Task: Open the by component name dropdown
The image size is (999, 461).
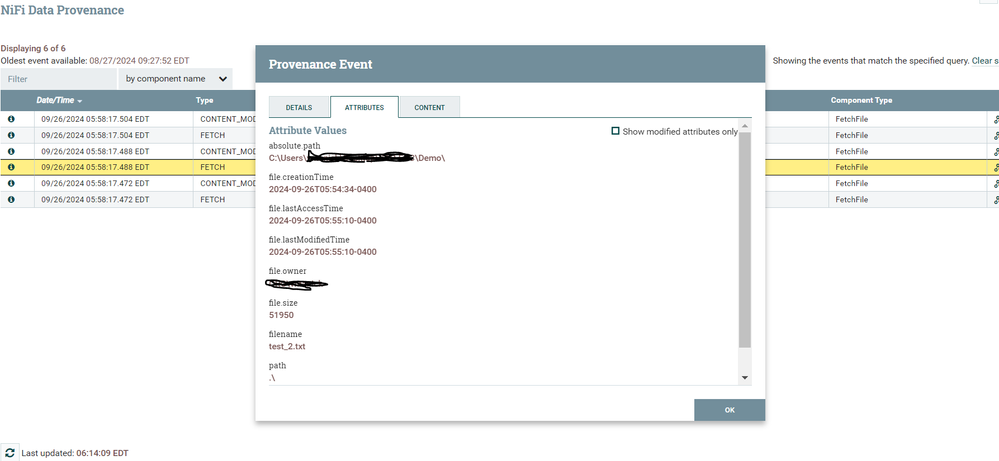Action: (175, 79)
